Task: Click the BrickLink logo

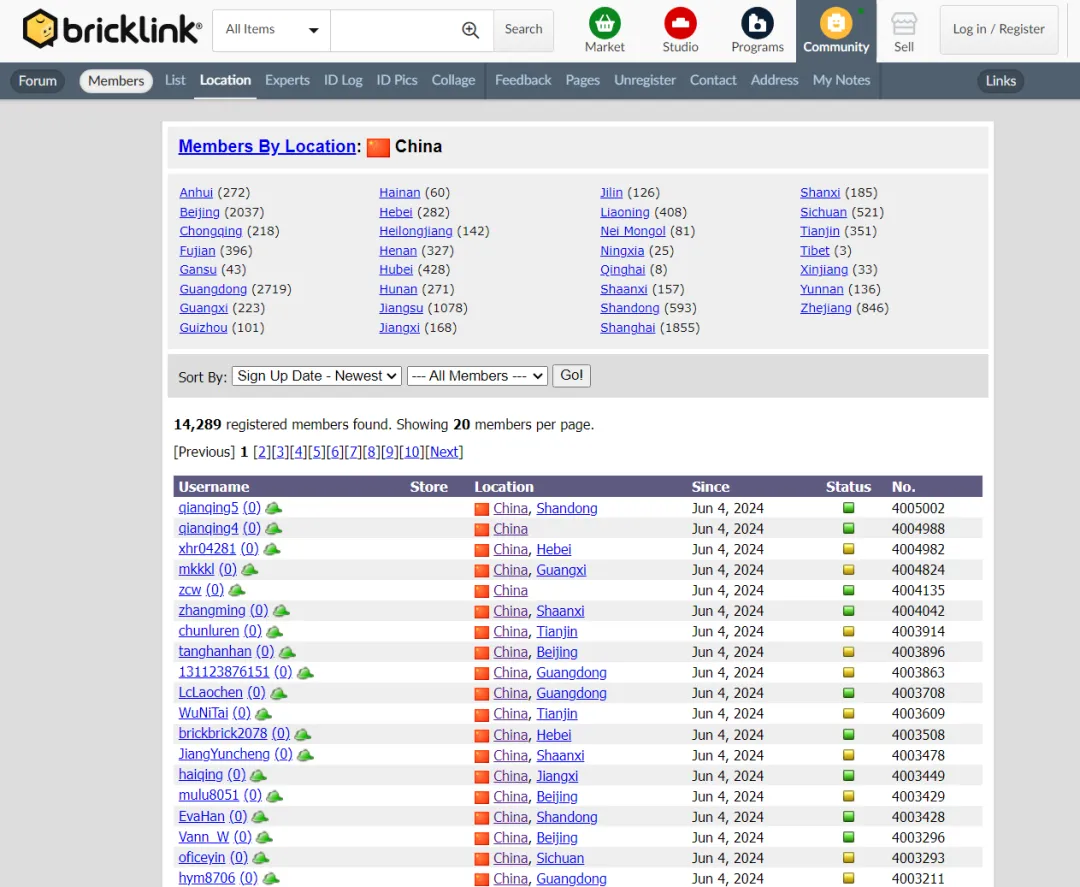Action: coord(112,29)
